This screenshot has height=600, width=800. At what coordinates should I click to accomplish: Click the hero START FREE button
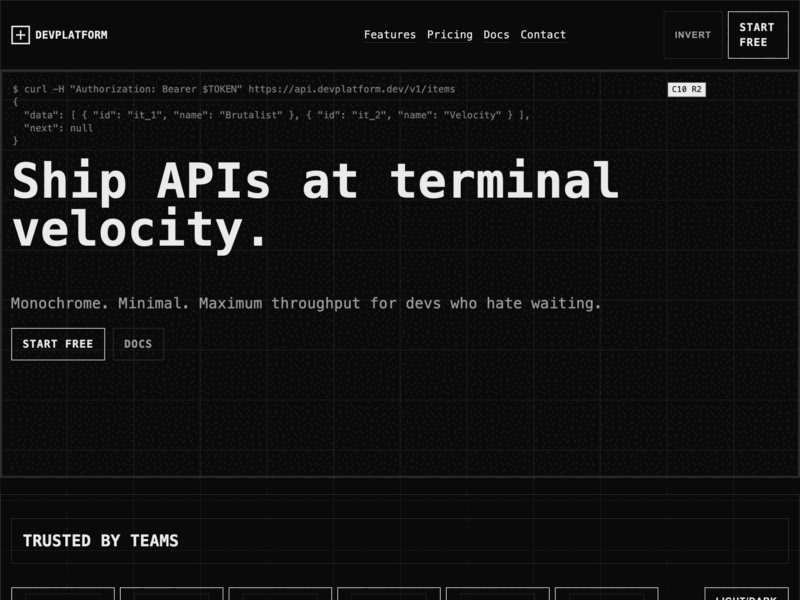coord(58,344)
